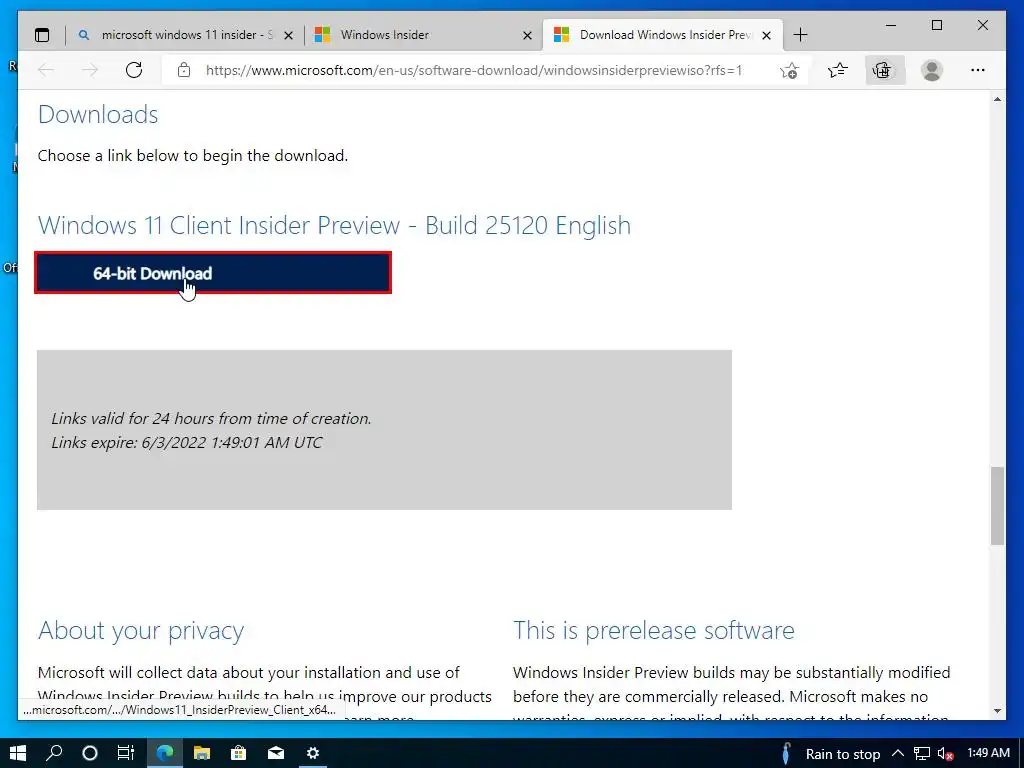This screenshot has width=1024, height=768.
Task: Open clock showing 1:49 AM
Action: (988, 753)
